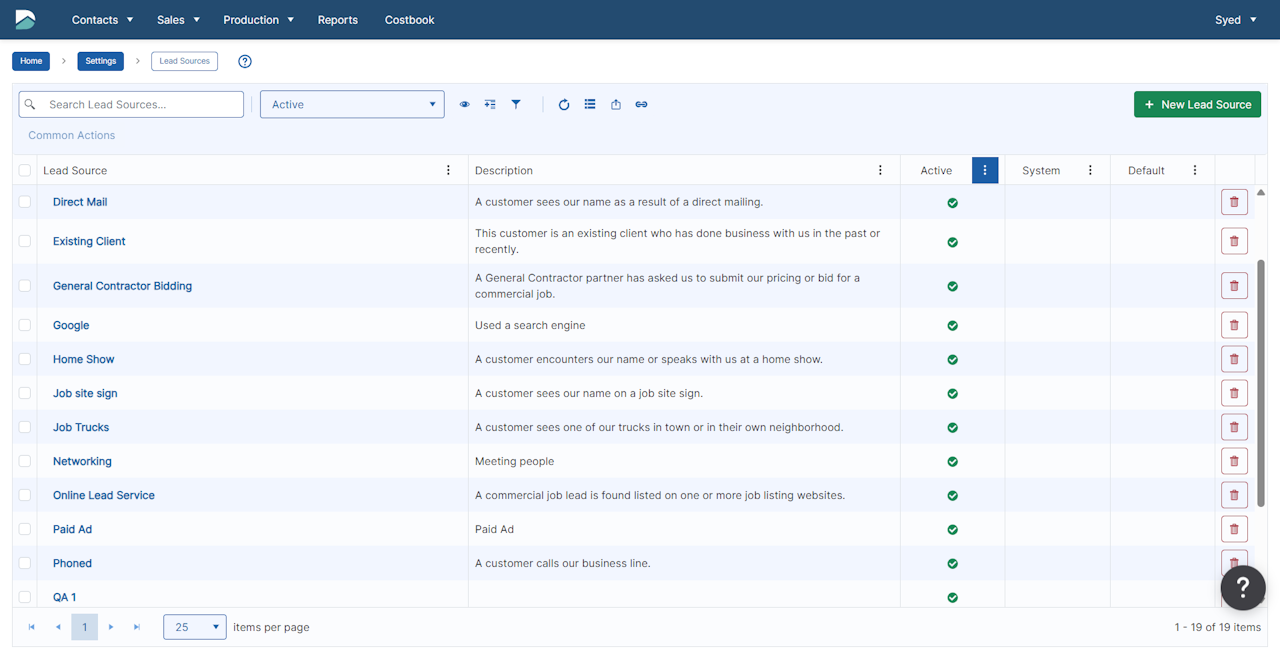Click the refresh list icon
1280x659 pixels.
(x=564, y=105)
